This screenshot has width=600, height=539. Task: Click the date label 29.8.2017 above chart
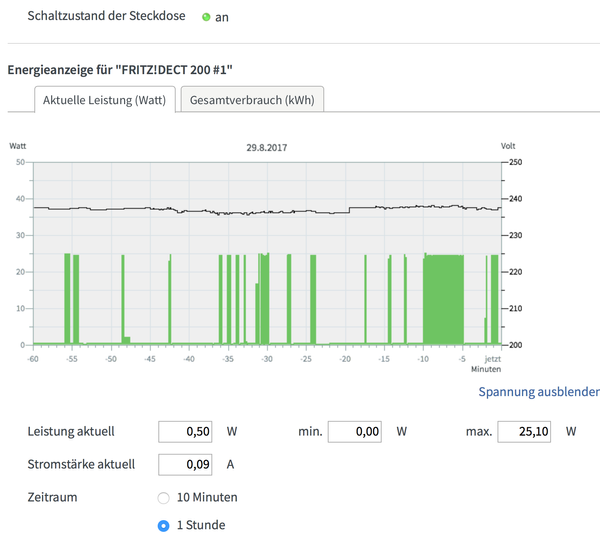267,147
